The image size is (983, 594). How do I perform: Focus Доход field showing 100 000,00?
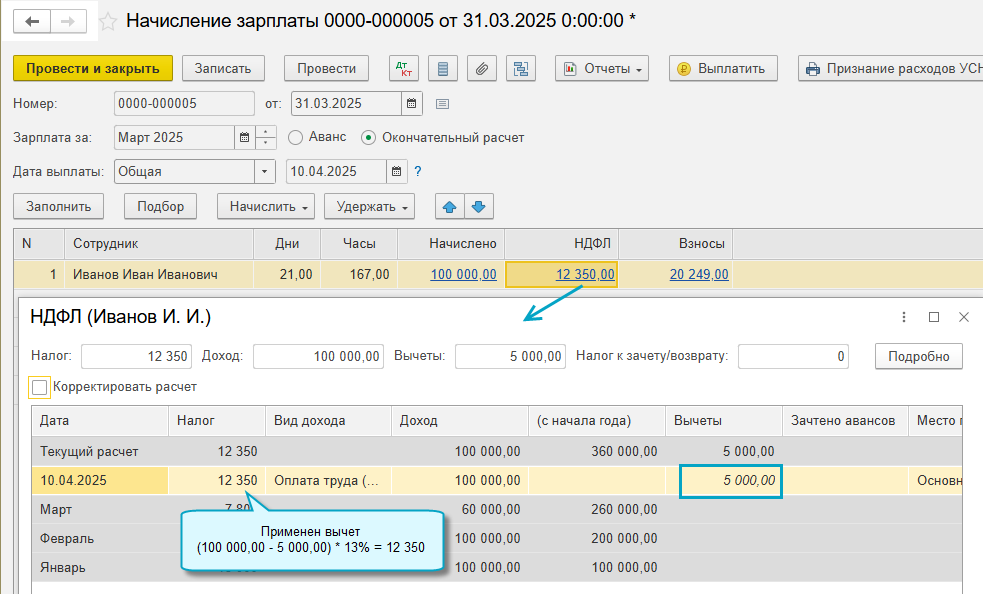(318, 356)
